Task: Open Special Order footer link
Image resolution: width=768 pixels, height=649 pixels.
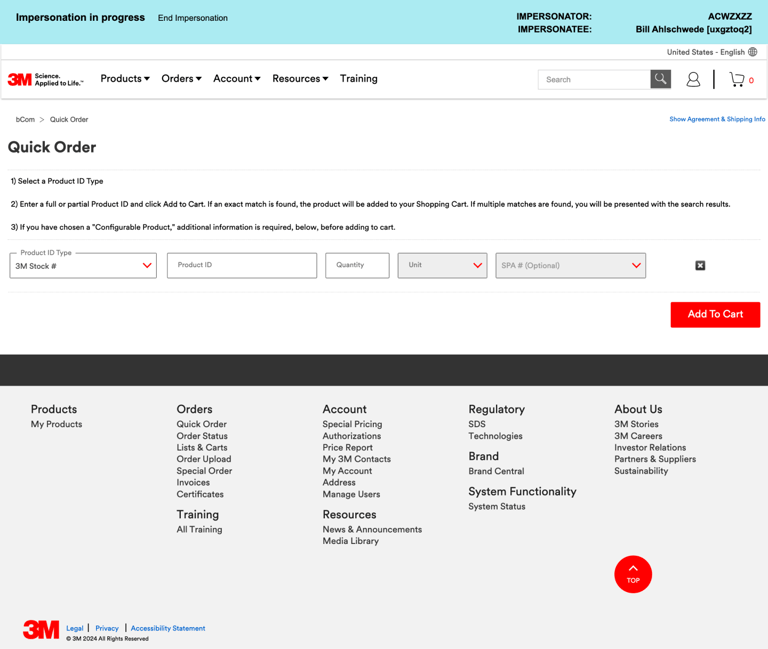Action: pyautogui.click(x=204, y=471)
